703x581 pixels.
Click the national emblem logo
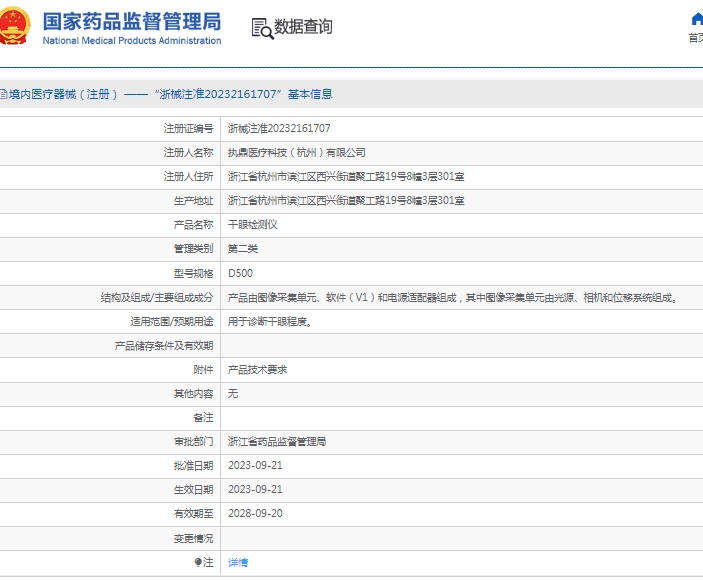pos(14,26)
